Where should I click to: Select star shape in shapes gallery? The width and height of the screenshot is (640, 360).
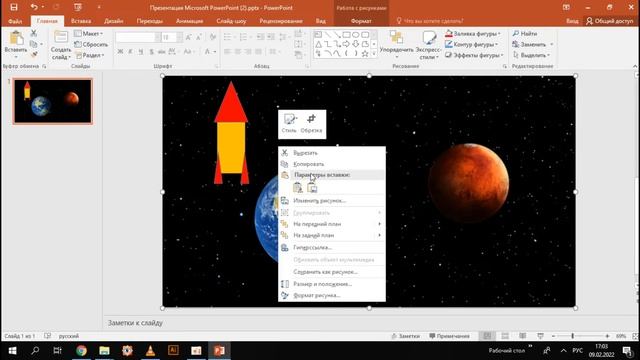[365, 53]
